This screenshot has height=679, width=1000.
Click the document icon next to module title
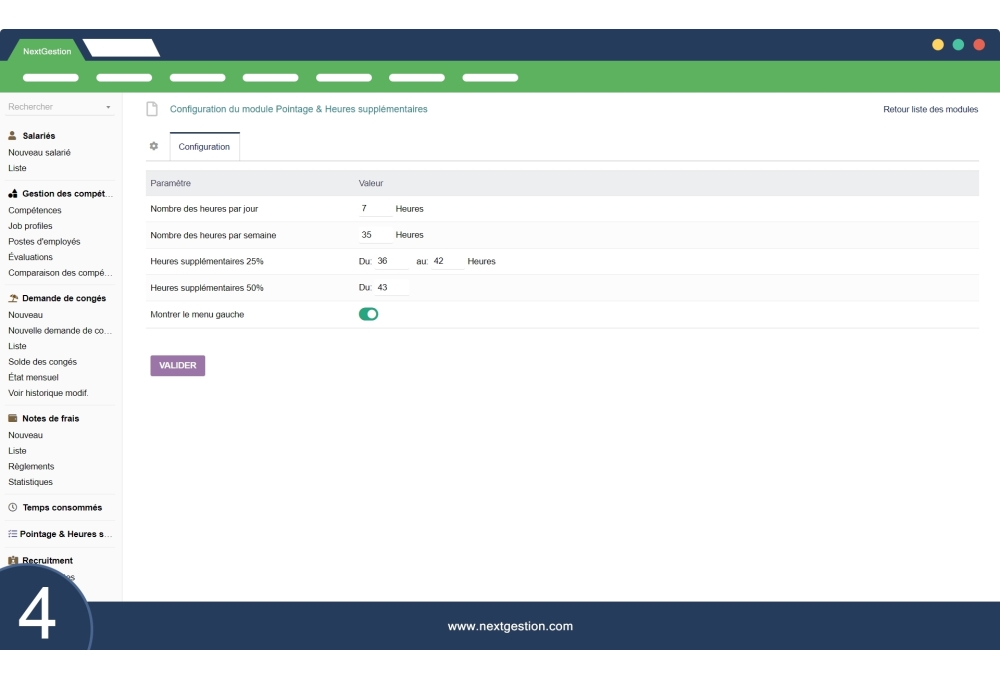point(153,108)
